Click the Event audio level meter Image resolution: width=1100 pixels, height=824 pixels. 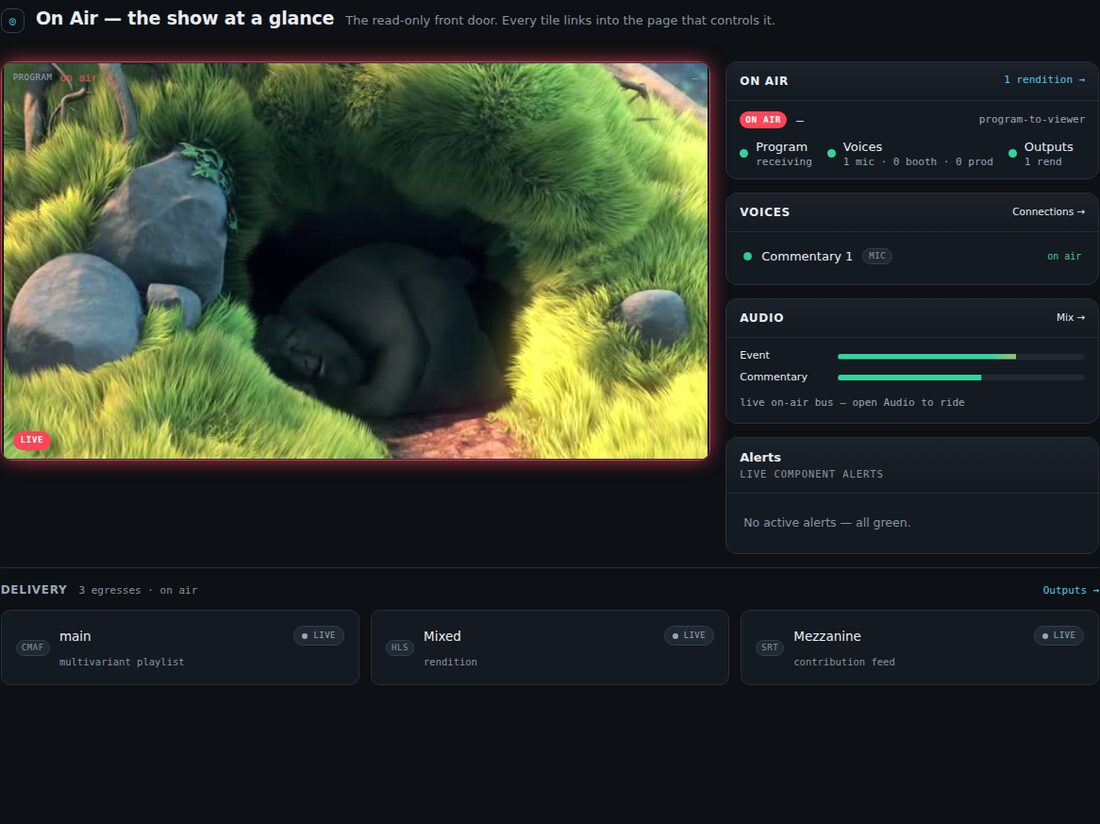click(961, 357)
